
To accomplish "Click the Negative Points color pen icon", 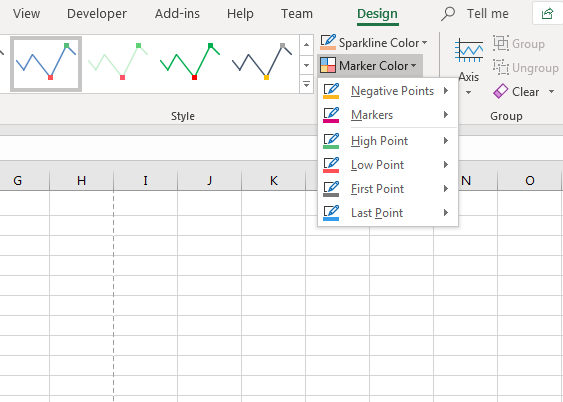I will pos(331,91).
